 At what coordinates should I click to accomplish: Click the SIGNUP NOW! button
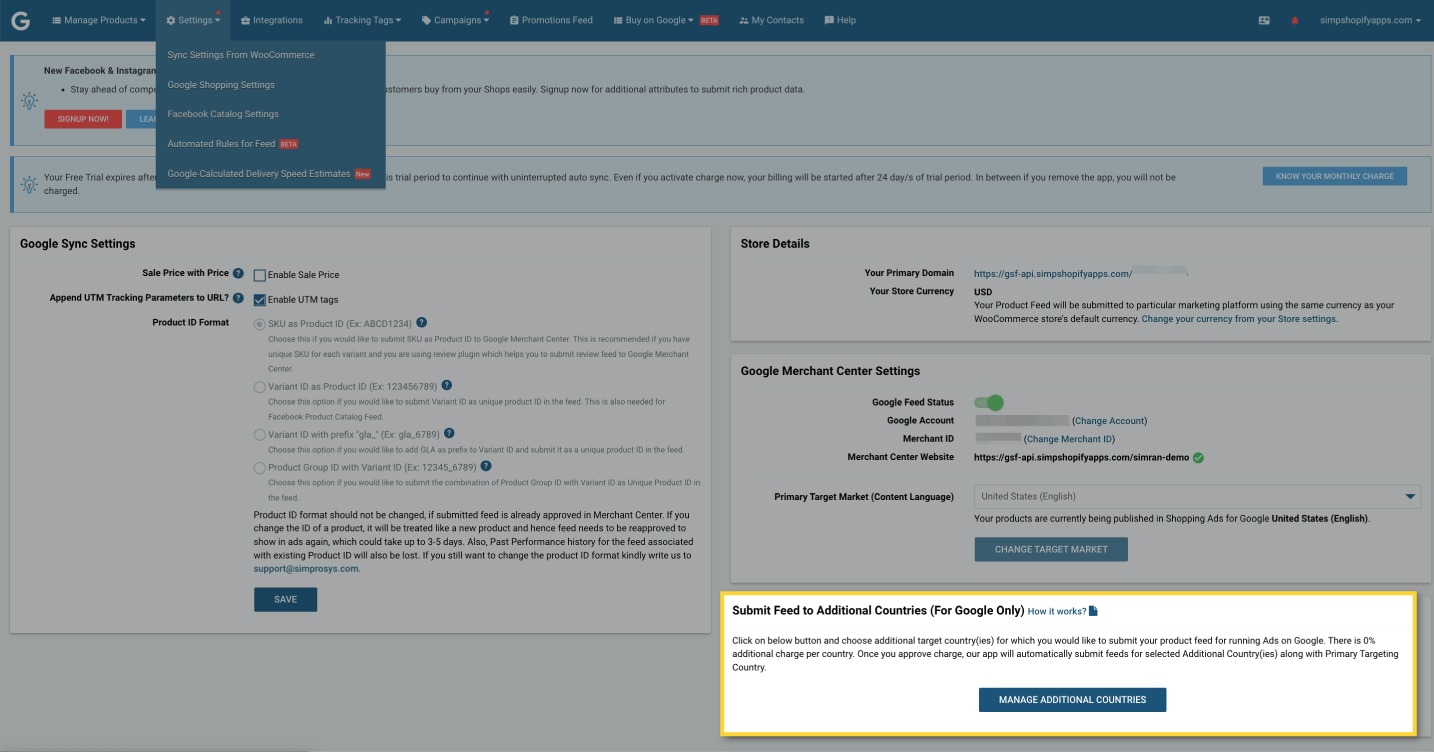point(83,119)
